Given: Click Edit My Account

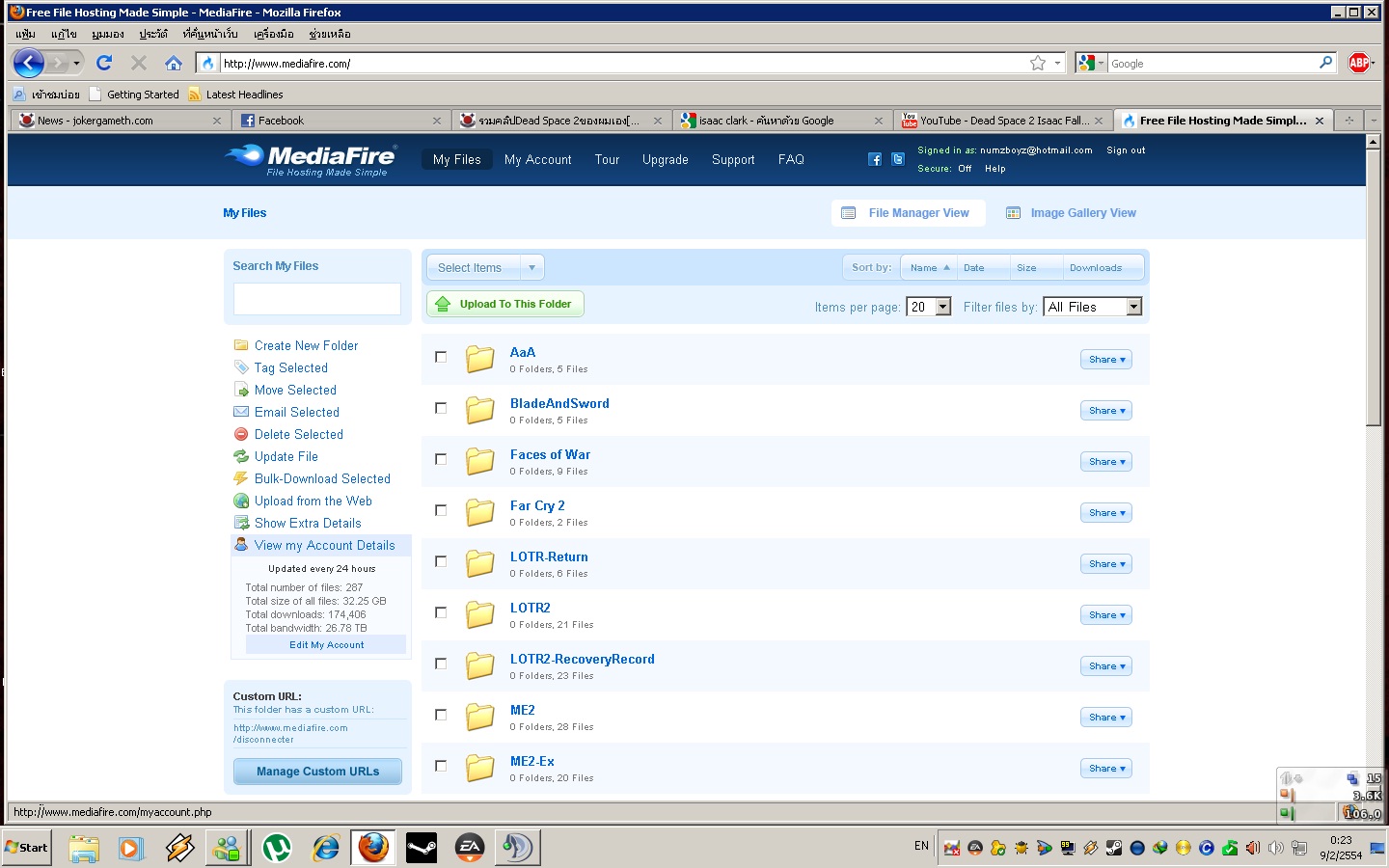Looking at the screenshot, I should [326, 645].
